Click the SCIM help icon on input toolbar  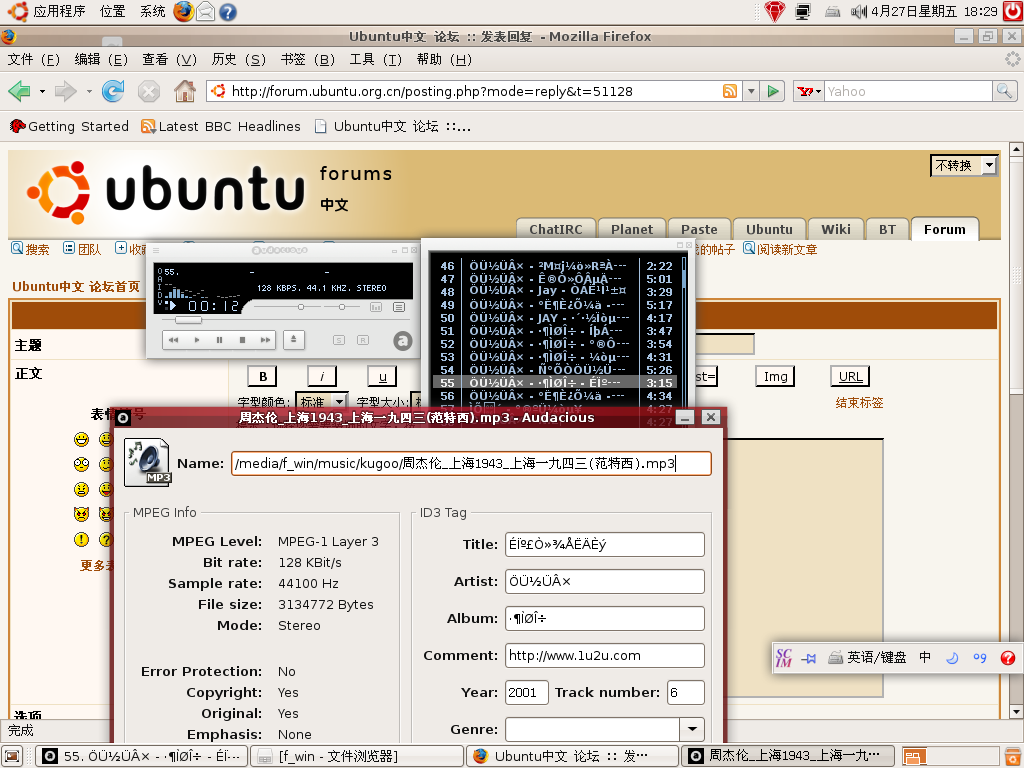pos(1008,658)
